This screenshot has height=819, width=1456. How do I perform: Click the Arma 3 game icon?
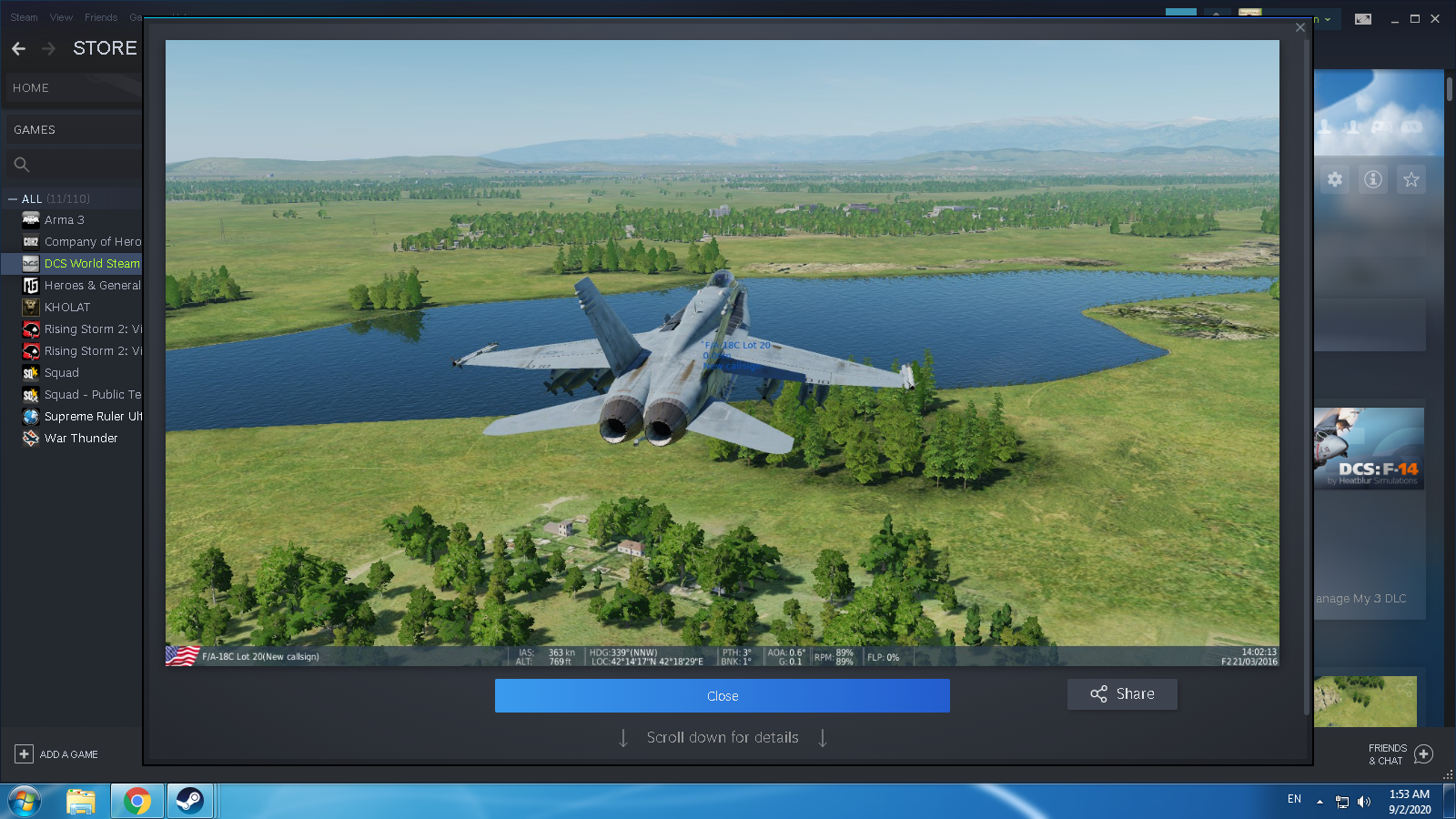click(31, 219)
